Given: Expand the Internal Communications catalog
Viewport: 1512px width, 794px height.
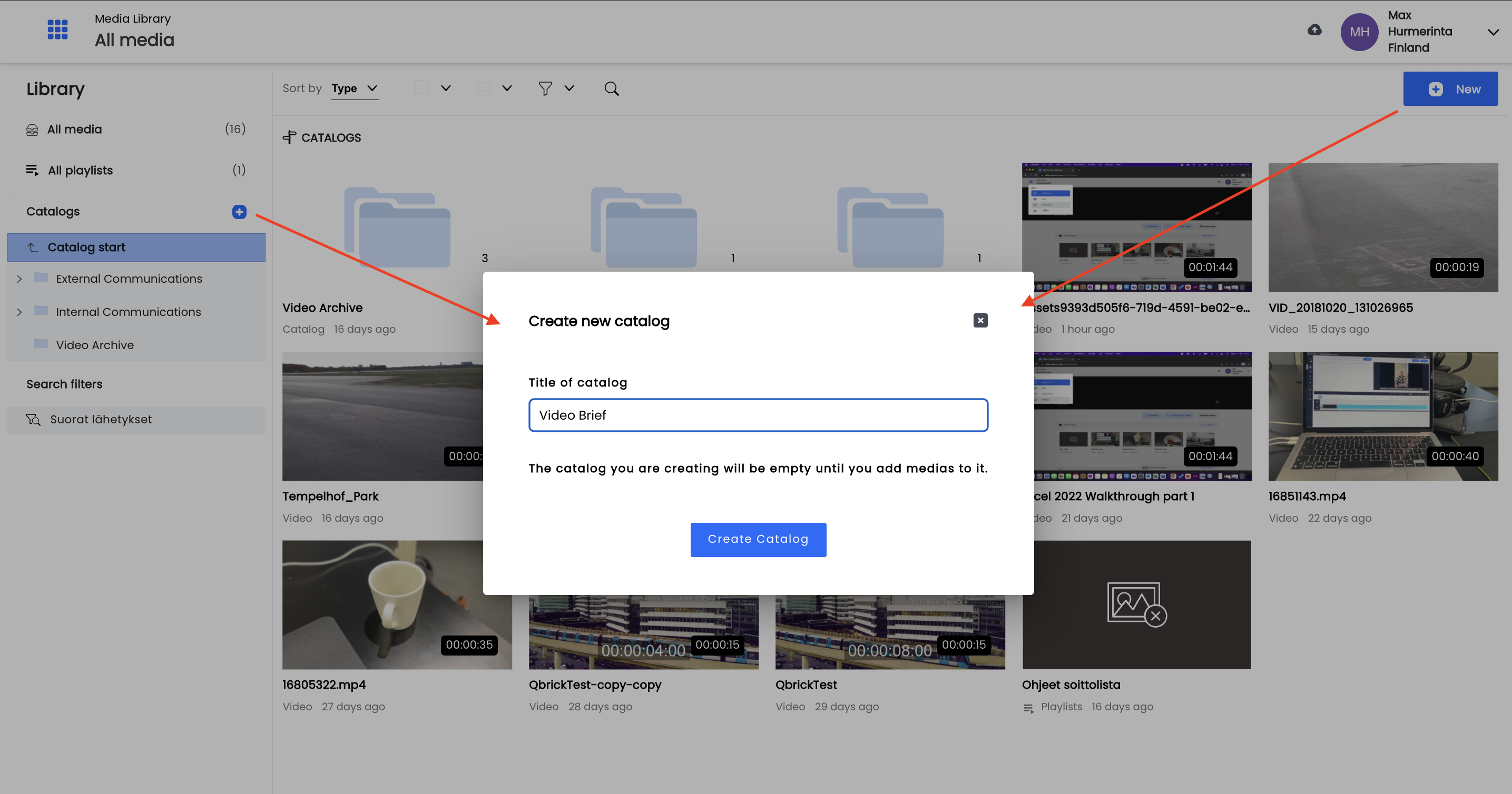Looking at the screenshot, I should tap(19, 312).
